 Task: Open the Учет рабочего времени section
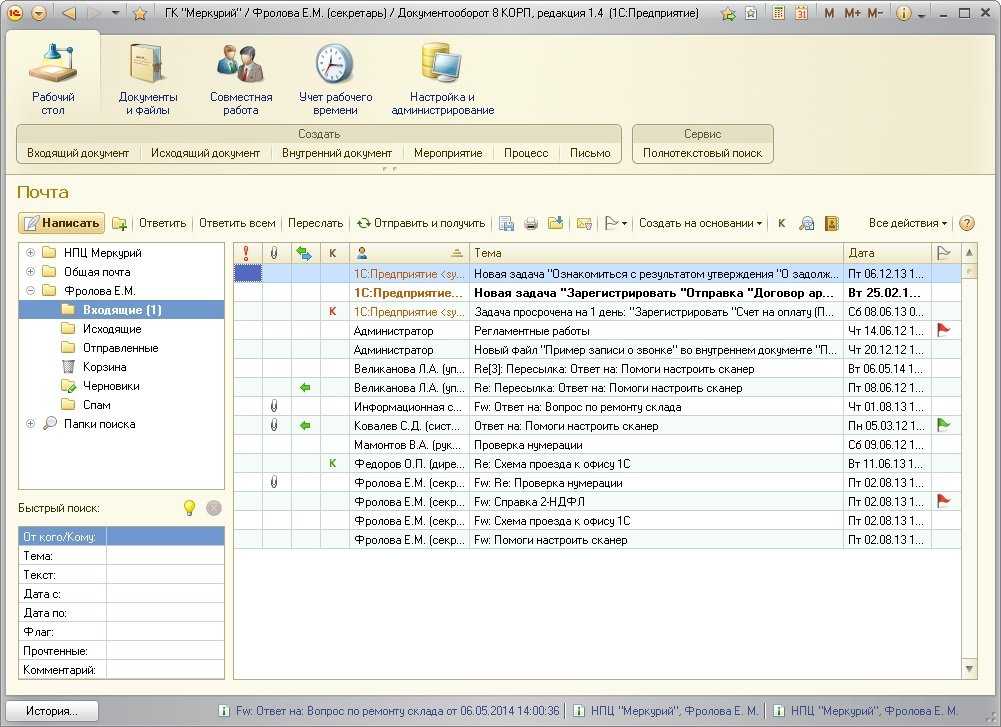pos(335,79)
